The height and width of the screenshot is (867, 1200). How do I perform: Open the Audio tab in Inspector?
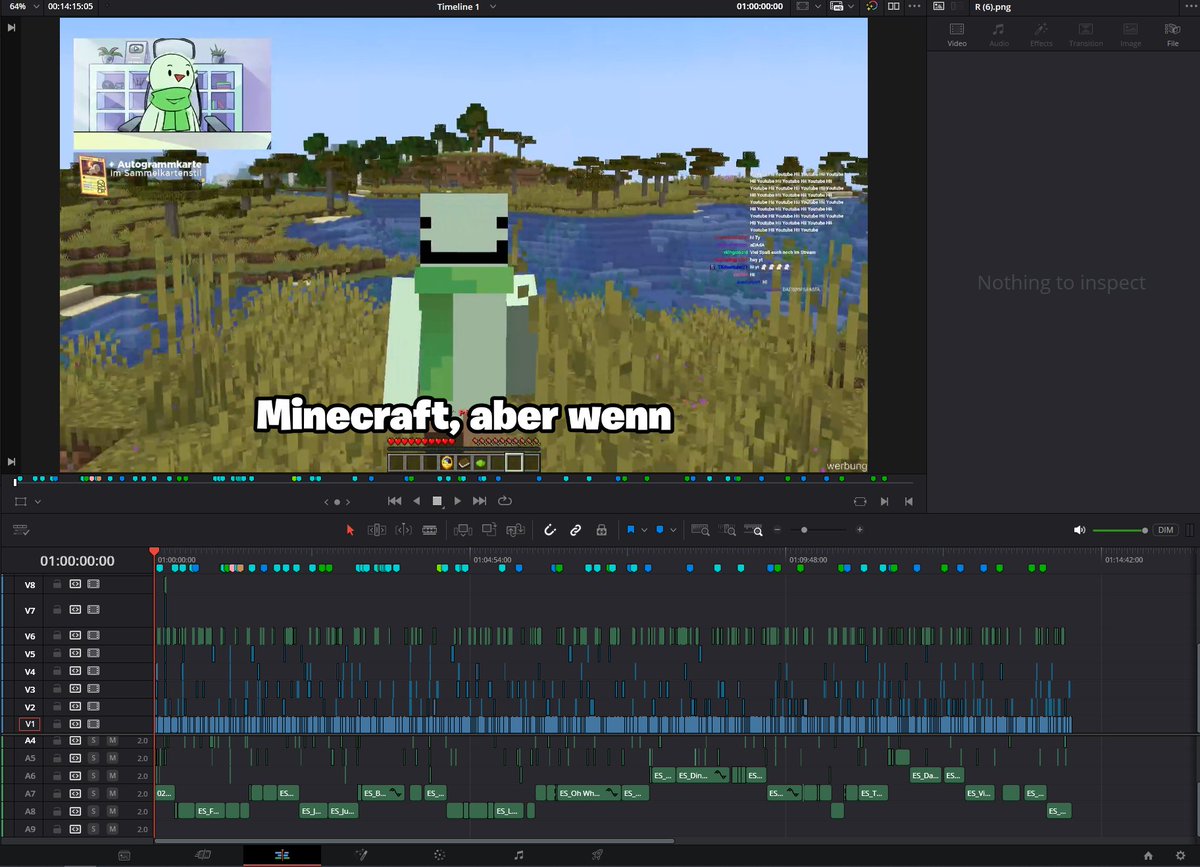[999, 35]
